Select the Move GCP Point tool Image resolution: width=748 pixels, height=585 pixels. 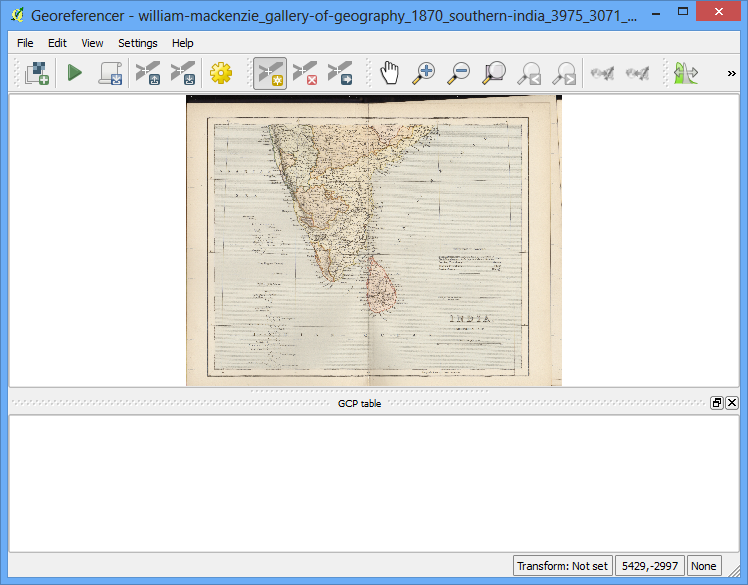[340, 73]
